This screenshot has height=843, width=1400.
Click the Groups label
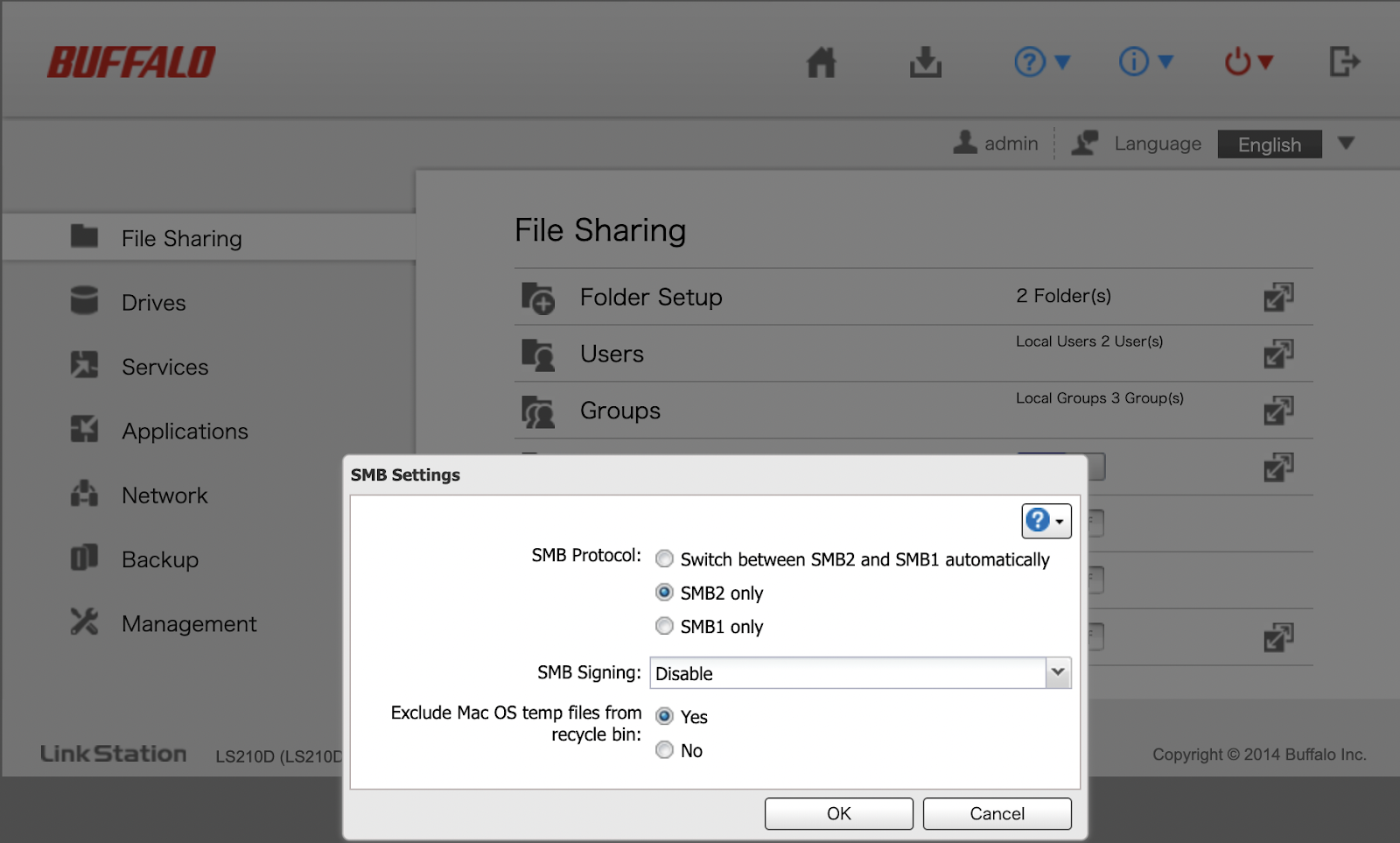pos(620,411)
